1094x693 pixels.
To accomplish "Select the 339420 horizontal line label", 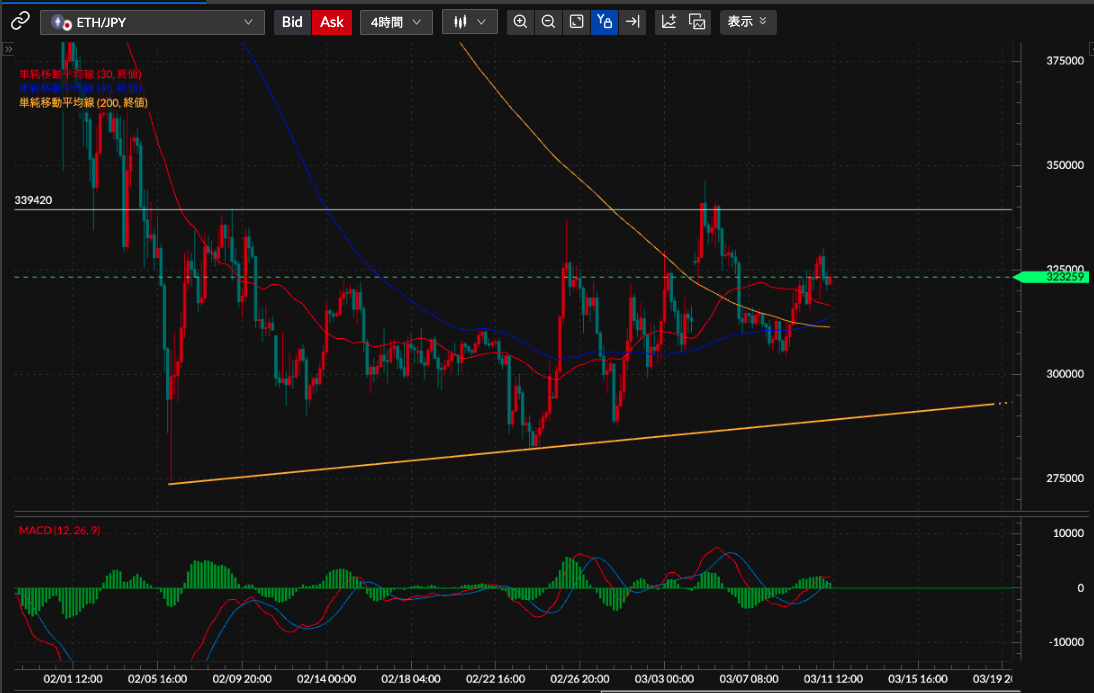I will click(34, 200).
